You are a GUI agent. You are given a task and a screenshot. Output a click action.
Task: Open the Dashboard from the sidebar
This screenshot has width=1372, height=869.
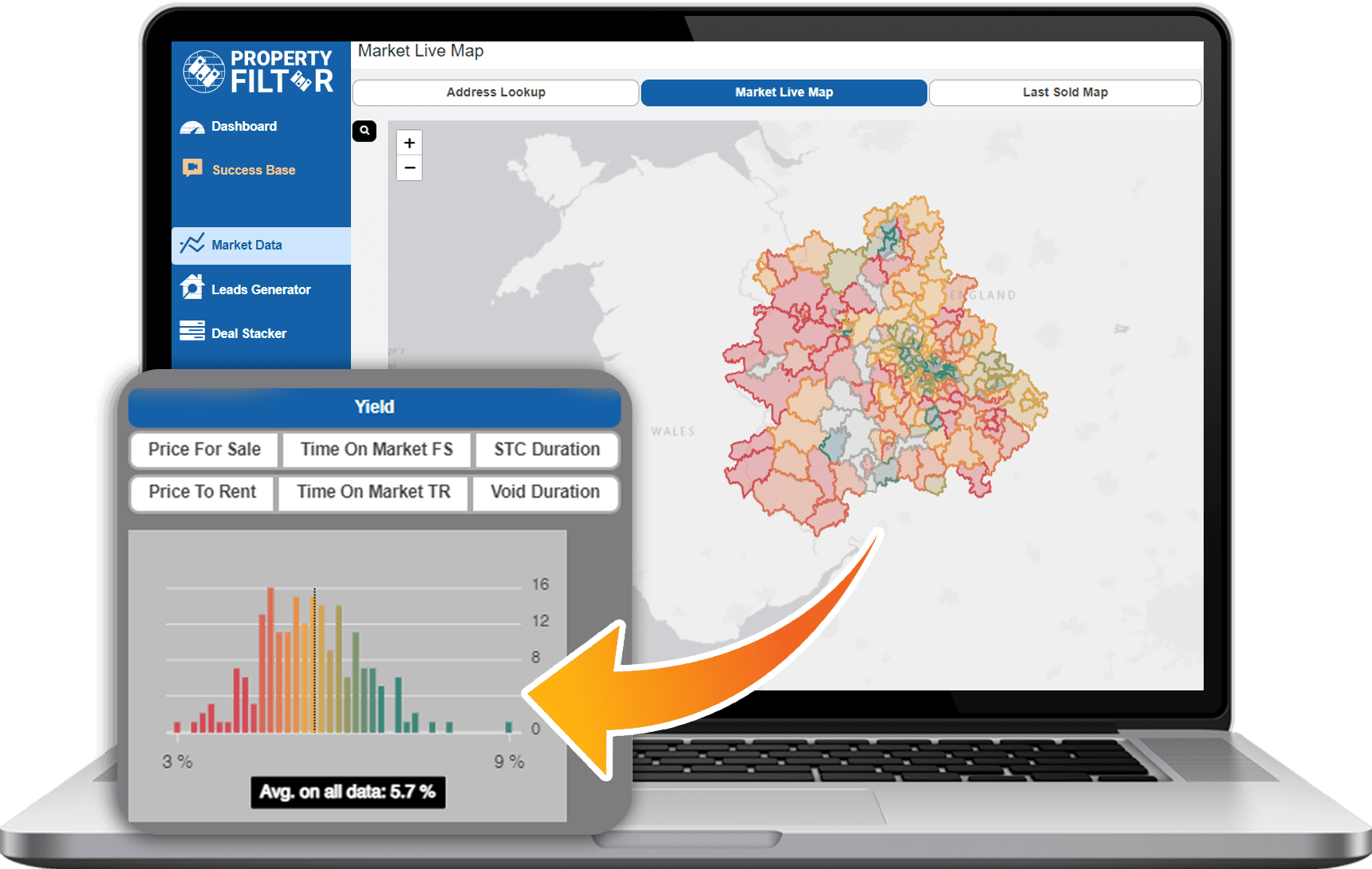click(244, 126)
